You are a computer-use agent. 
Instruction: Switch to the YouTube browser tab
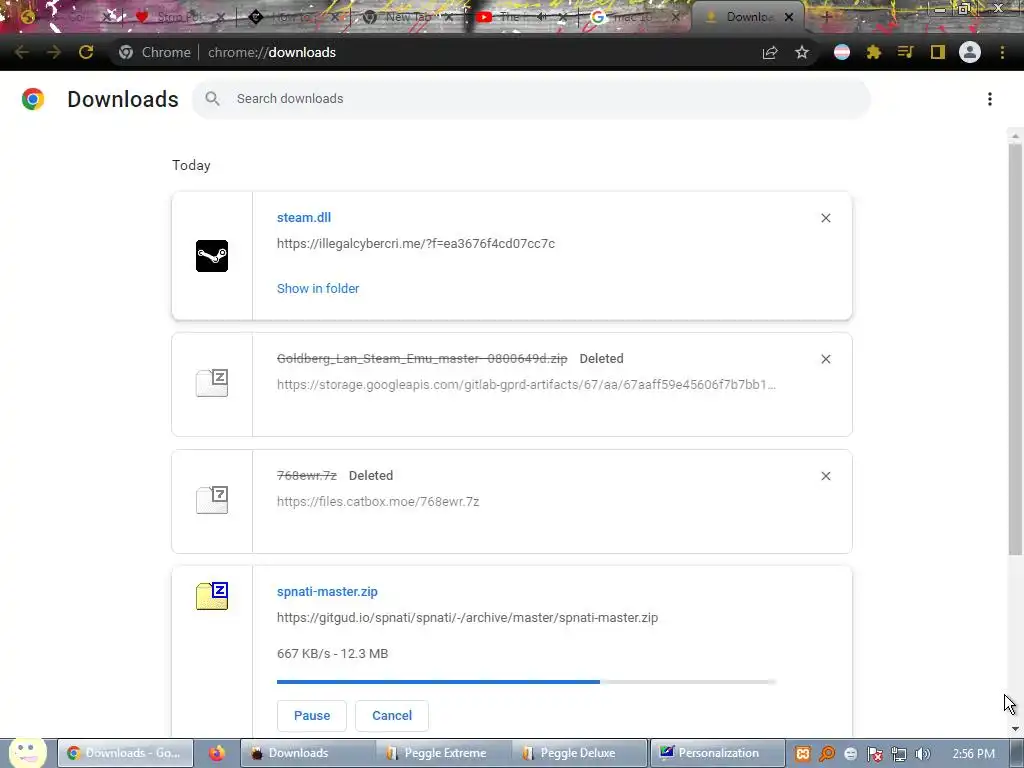tap(522, 17)
